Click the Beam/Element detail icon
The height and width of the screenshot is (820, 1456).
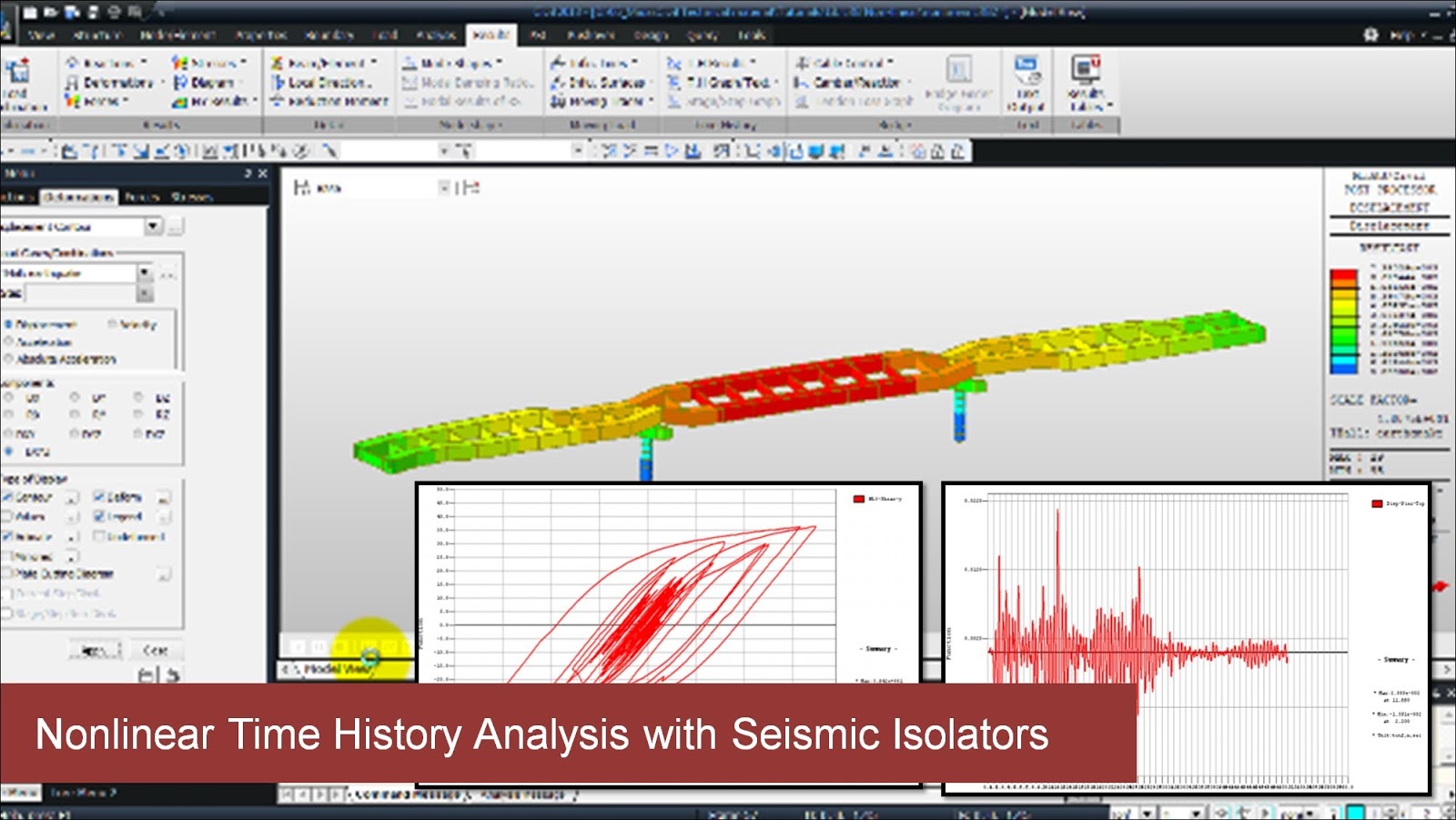click(324, 63)
